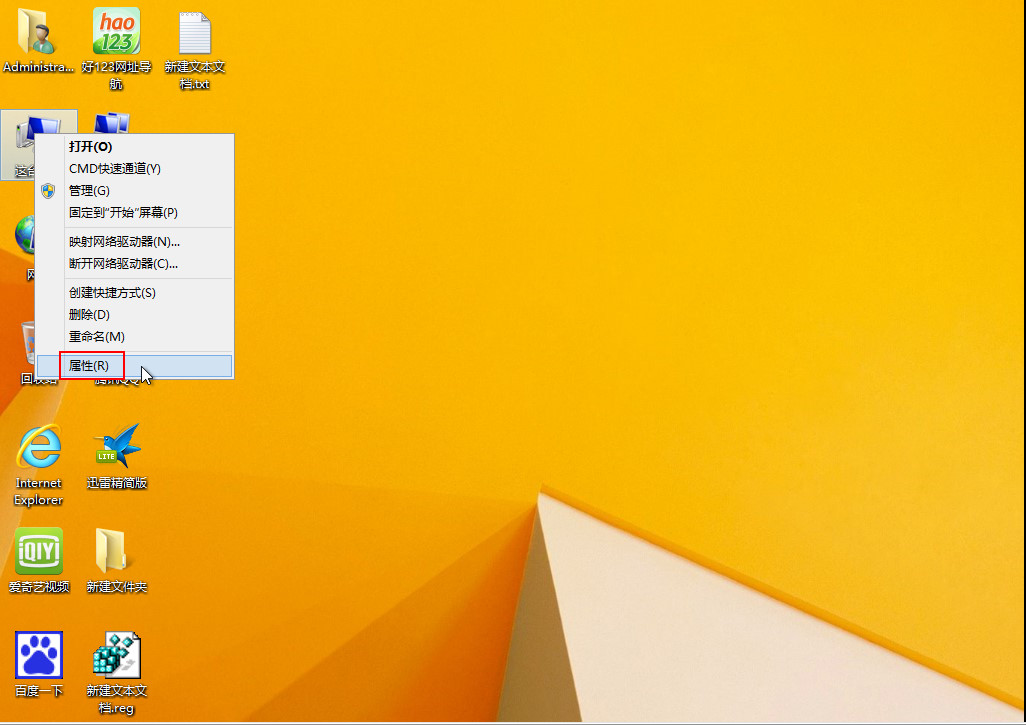This screenshot has width=1026, height=725.
Task: Select the 新建文件夹 folder icon
Action: click(x=116, y=551)
